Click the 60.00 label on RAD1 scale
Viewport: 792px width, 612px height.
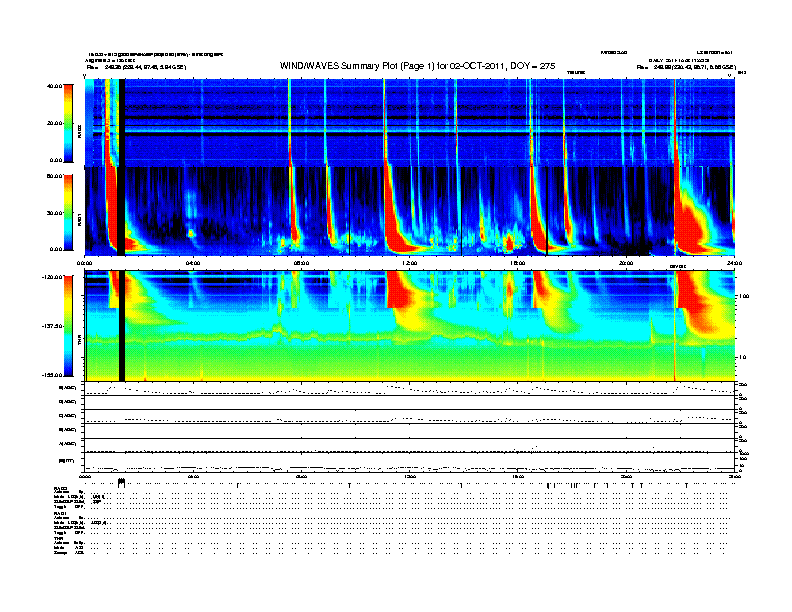55,176
